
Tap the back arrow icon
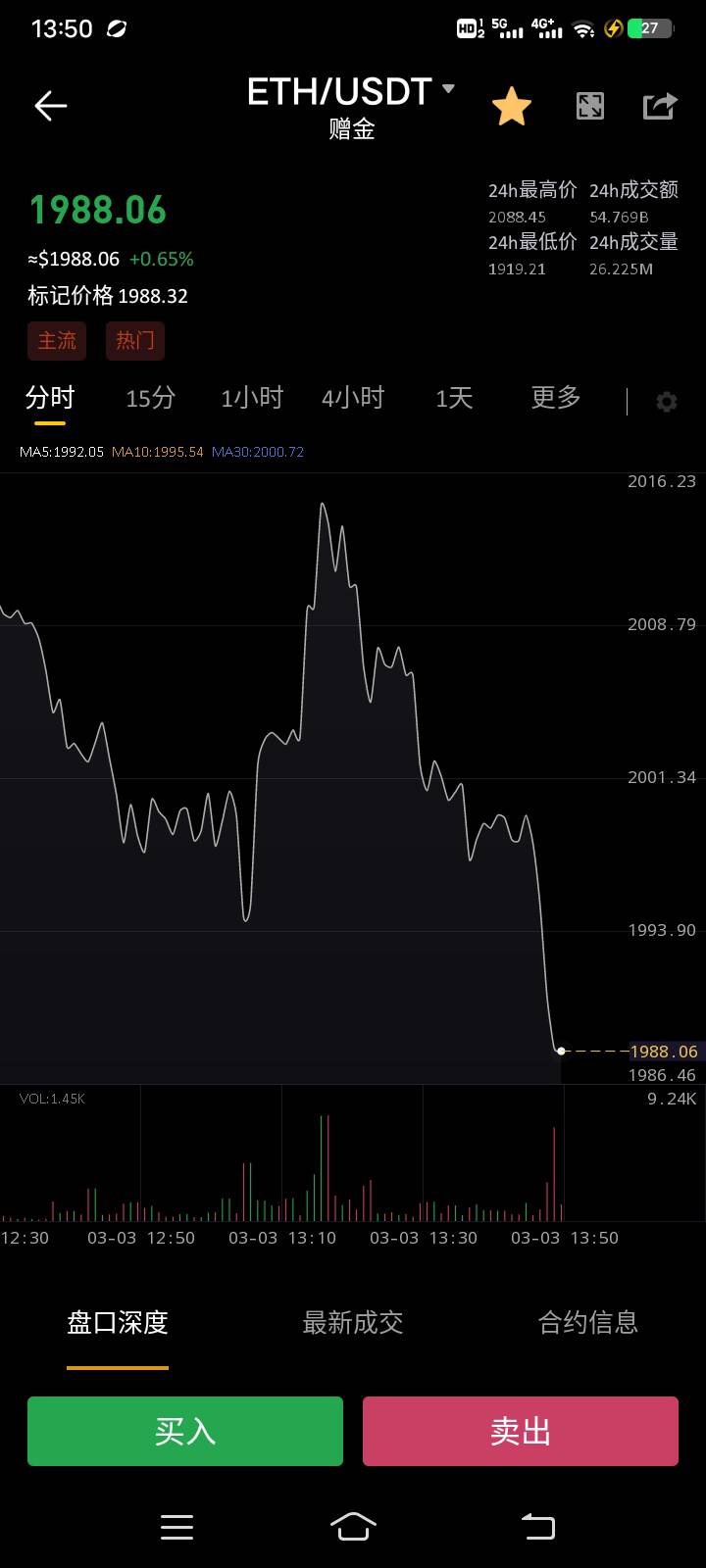[x=50, y=106]
